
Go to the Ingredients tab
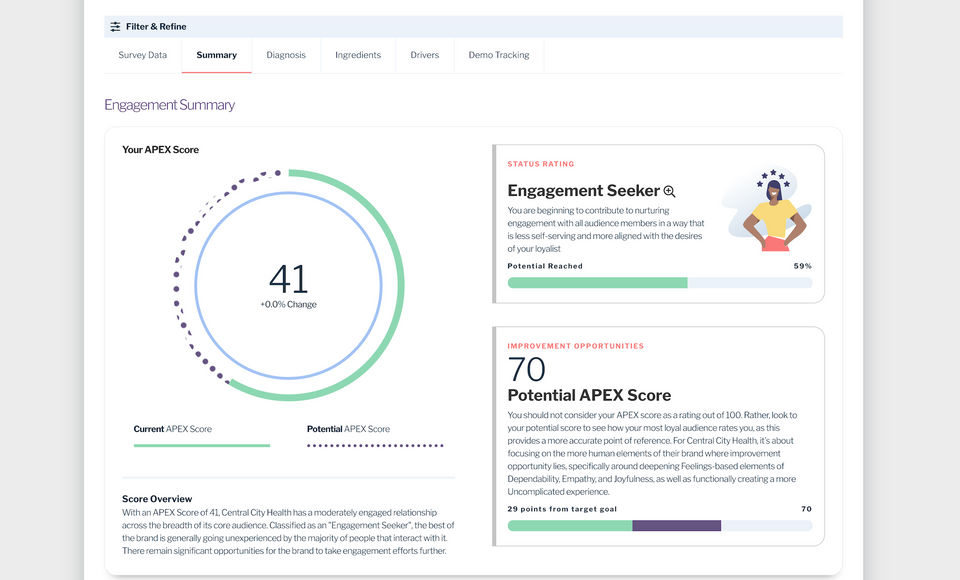(x=358, y=55)
